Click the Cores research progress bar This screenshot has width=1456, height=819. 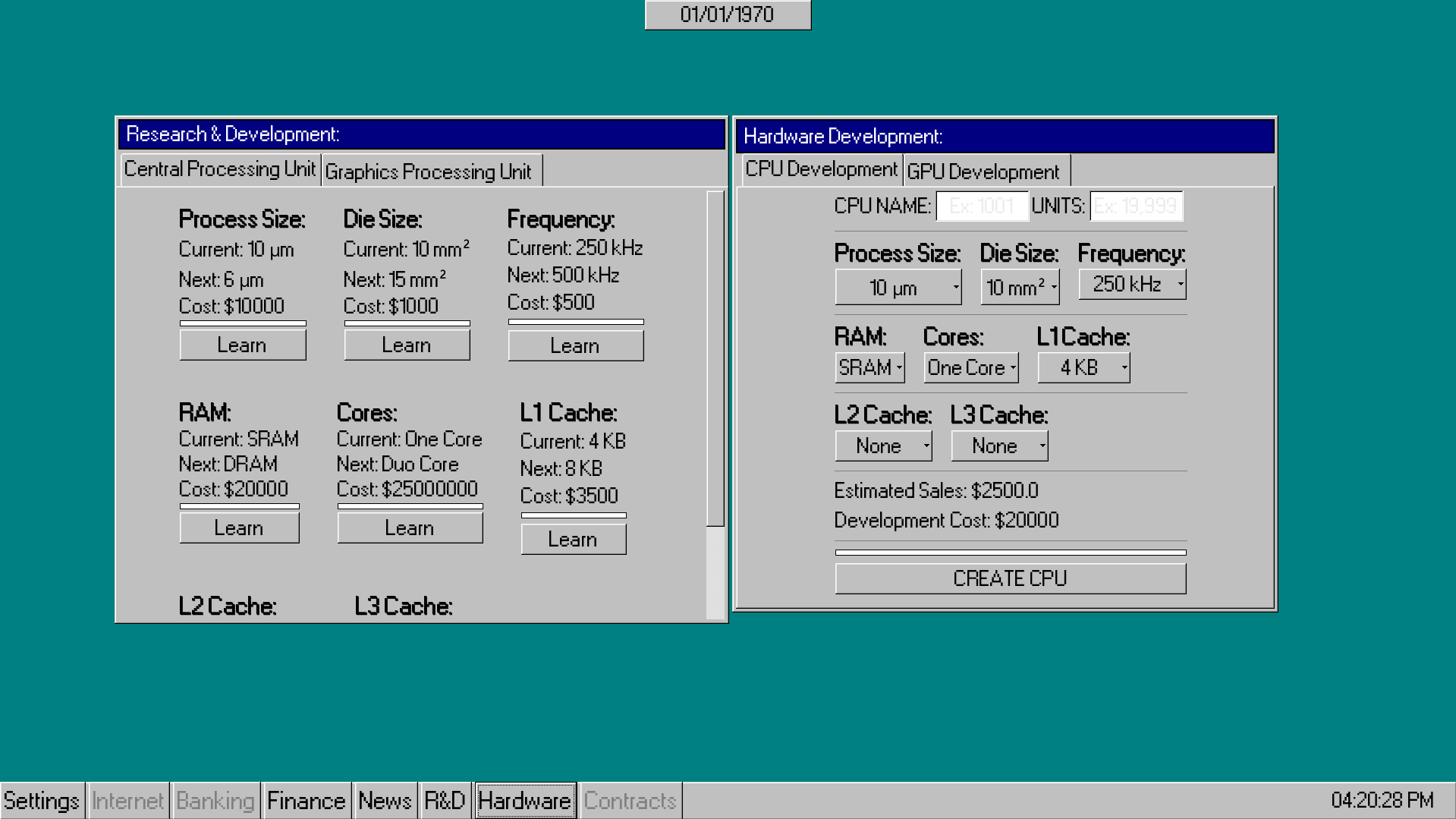click(410, 506)
